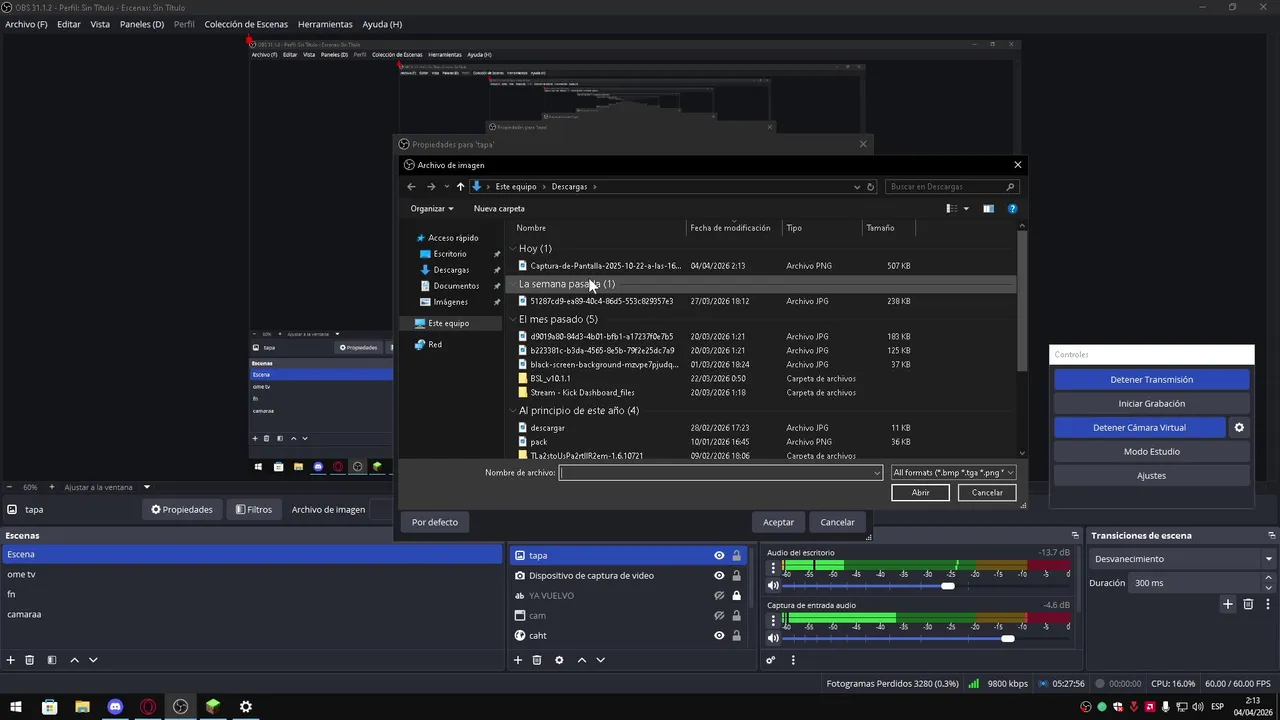Screen dimensions: 1280x720
Task: Open view options dropdown in file dialog
Action: [966, 209]
